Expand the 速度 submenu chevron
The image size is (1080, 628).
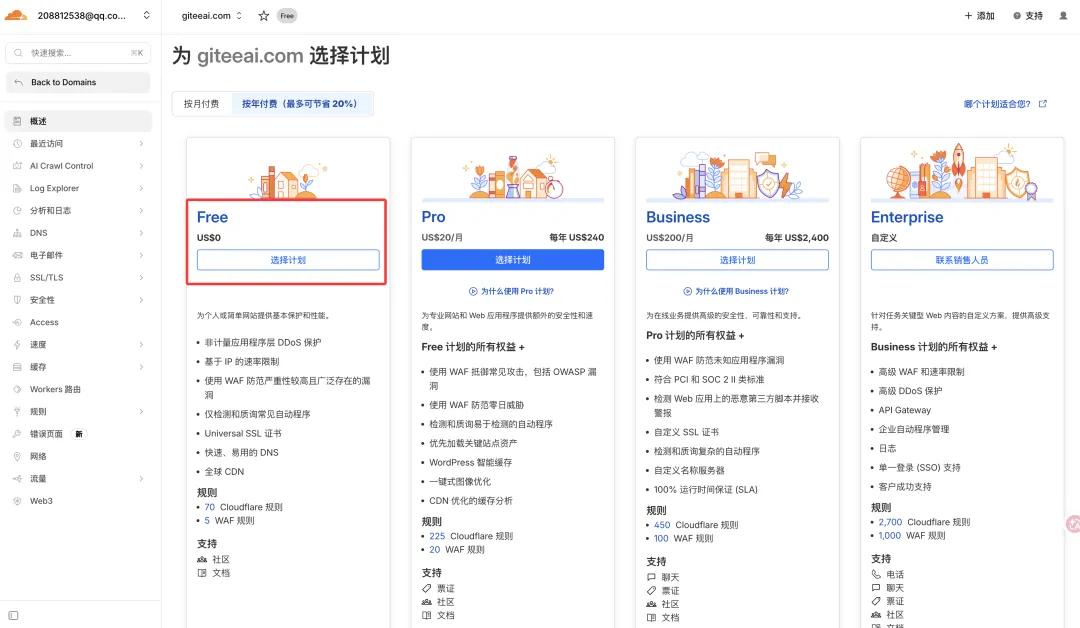pos(141,344)
